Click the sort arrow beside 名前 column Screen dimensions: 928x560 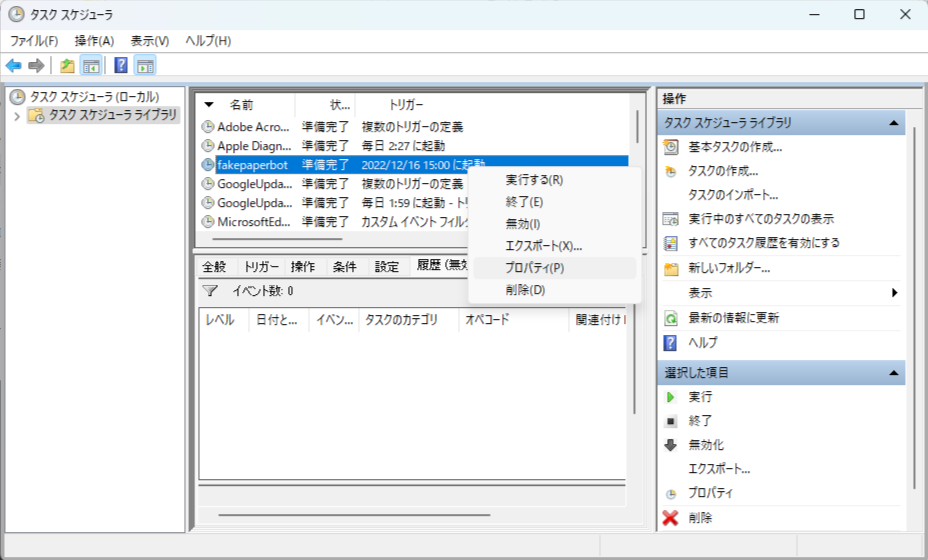tap(209, 105)
